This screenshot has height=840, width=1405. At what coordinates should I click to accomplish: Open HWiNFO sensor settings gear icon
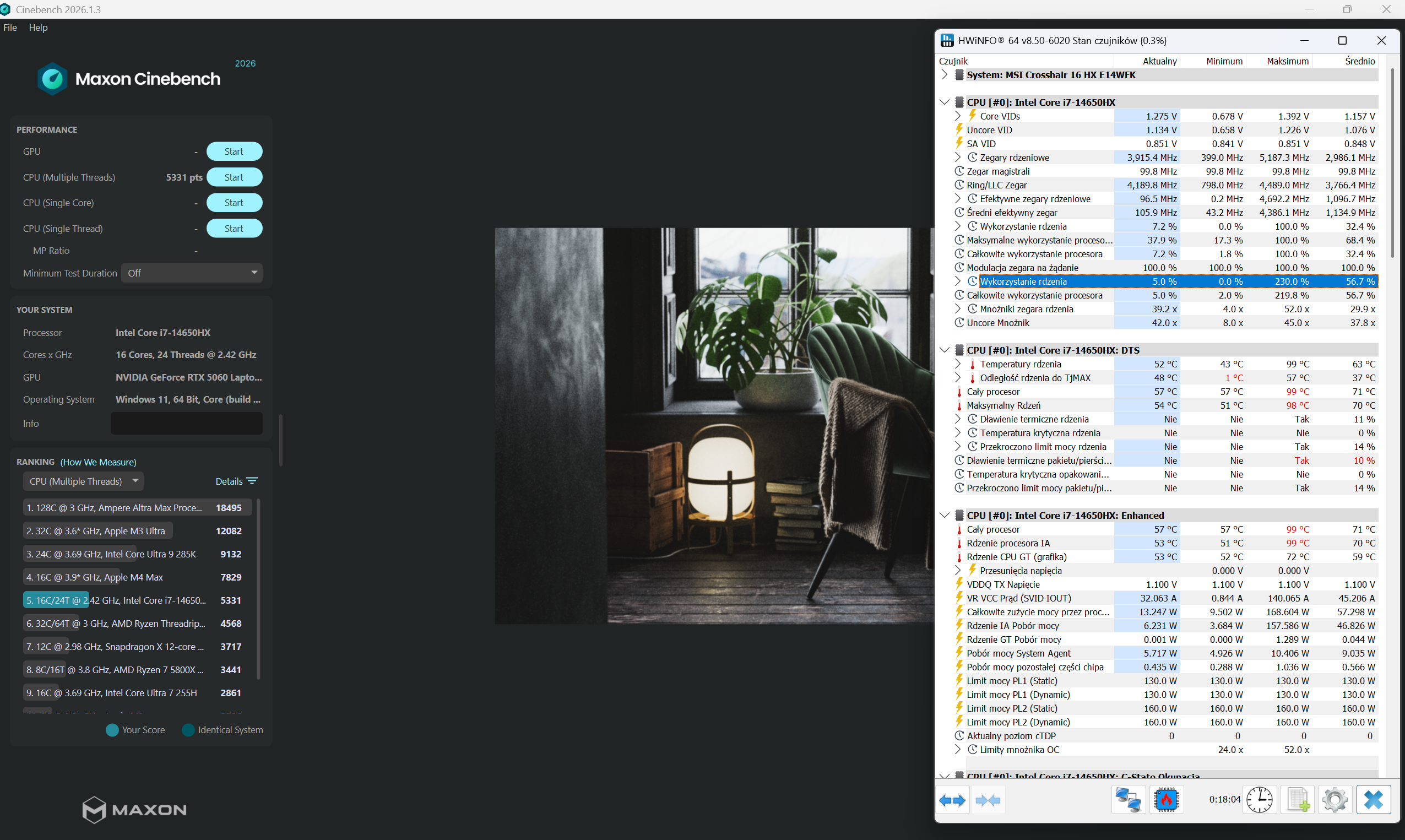point(1336,800)
